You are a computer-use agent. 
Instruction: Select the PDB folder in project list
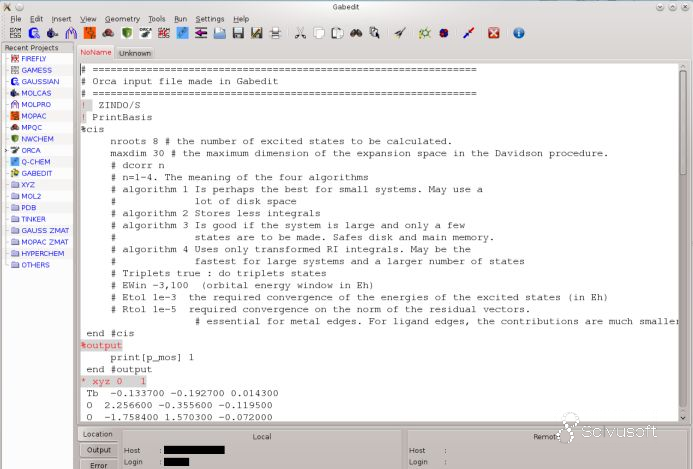tap(28, 208)
